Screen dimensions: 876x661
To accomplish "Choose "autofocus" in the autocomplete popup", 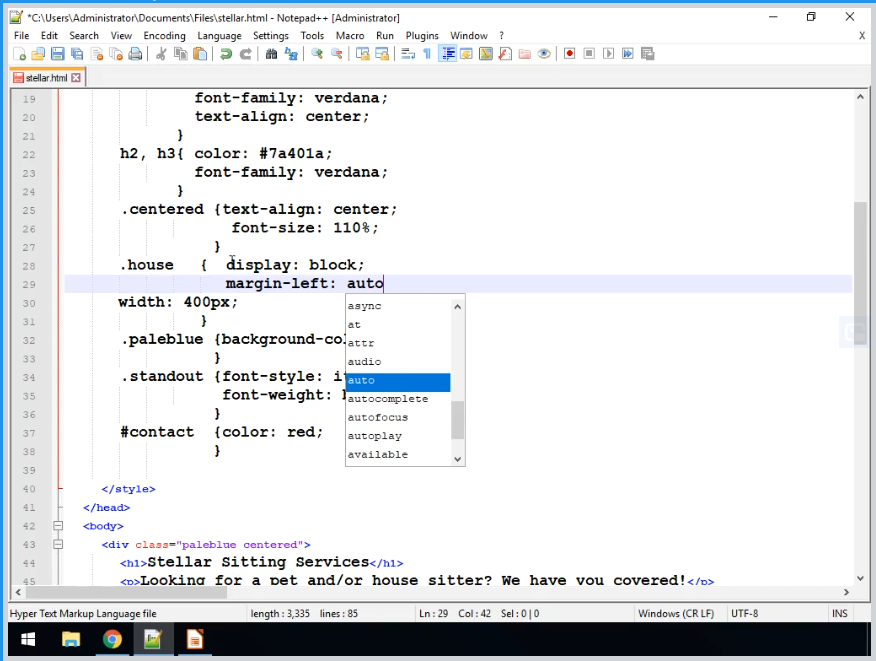I will click(x=378, y=417).
